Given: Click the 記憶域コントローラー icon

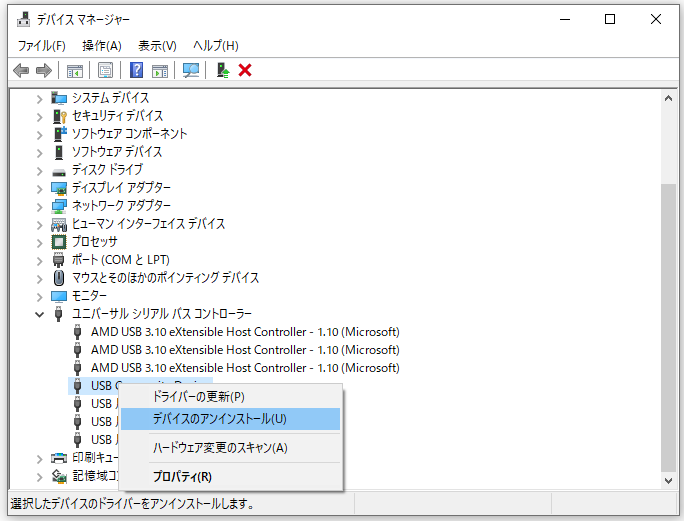Looking at the screenshot, I should (x=59, y=476).
